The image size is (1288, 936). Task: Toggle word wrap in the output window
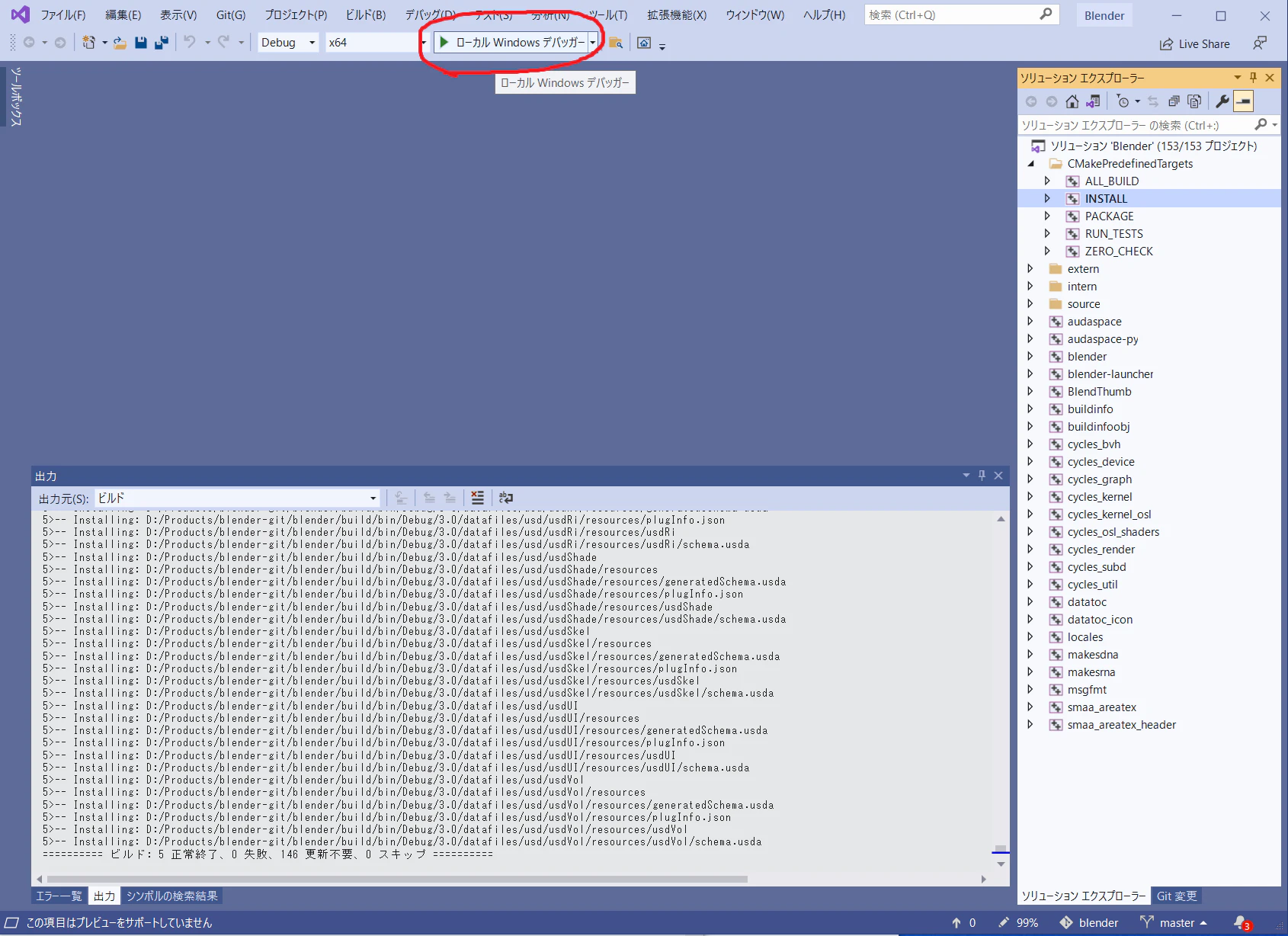tap(505, 498)
